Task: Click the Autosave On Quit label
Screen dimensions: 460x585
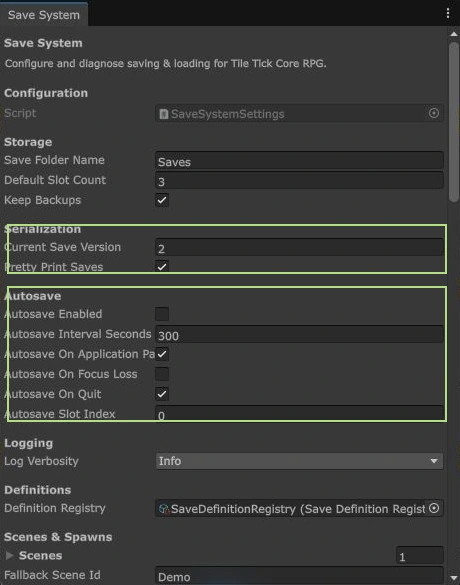Action: point(53,394)
